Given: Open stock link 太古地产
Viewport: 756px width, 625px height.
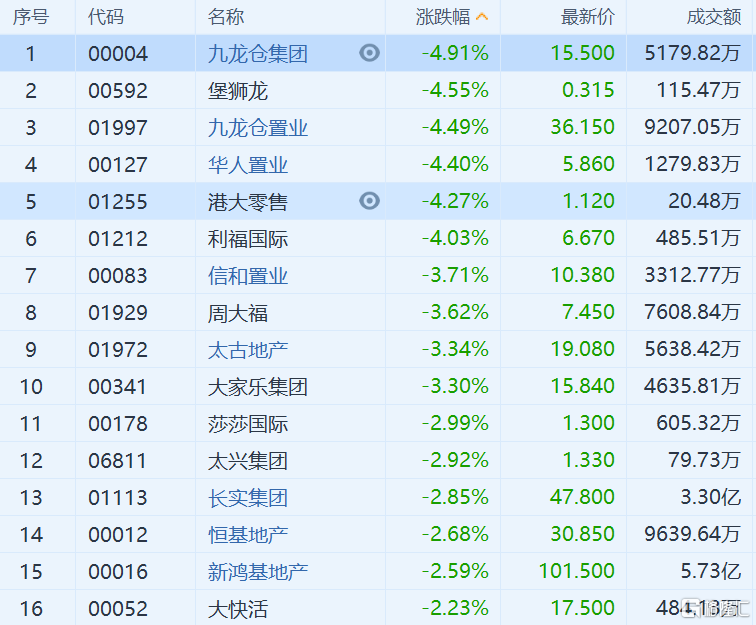Looking at the screenshot, I should coord(248,350).
